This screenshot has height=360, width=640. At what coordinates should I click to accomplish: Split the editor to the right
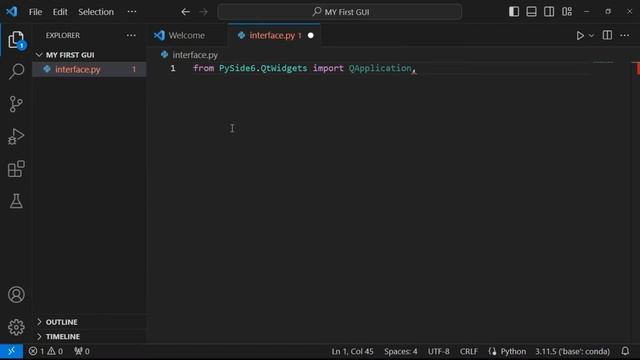point(607,35)
